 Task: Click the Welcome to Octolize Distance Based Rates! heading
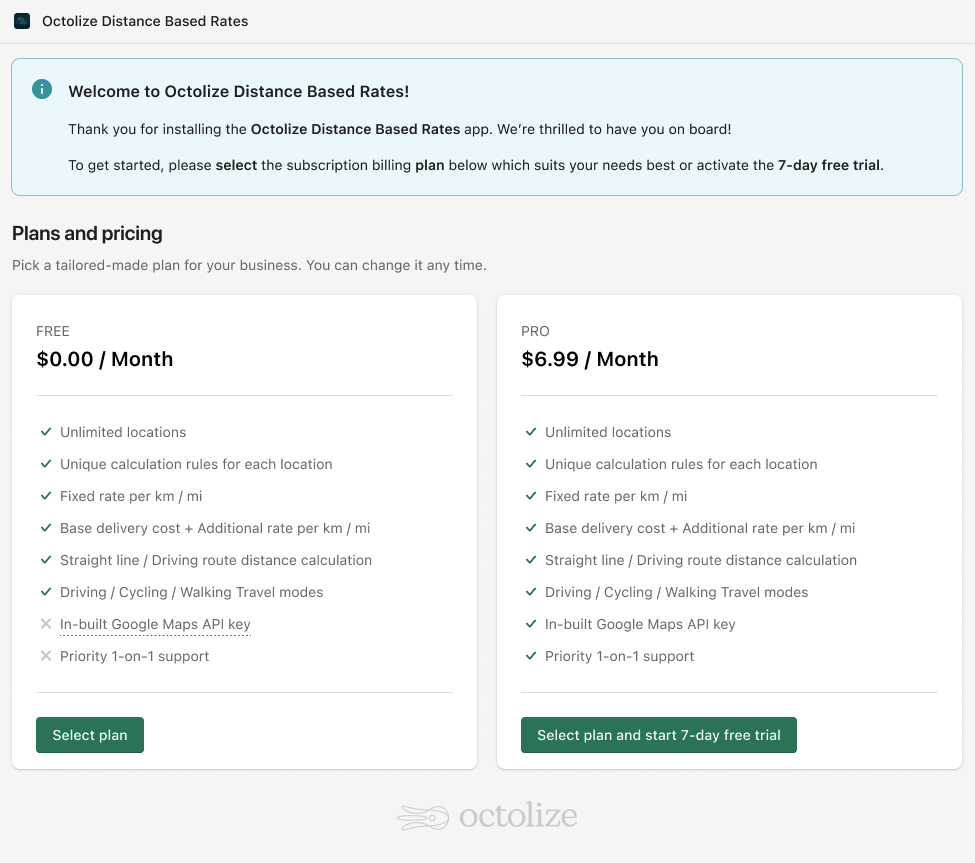click(x=239, y=91)
